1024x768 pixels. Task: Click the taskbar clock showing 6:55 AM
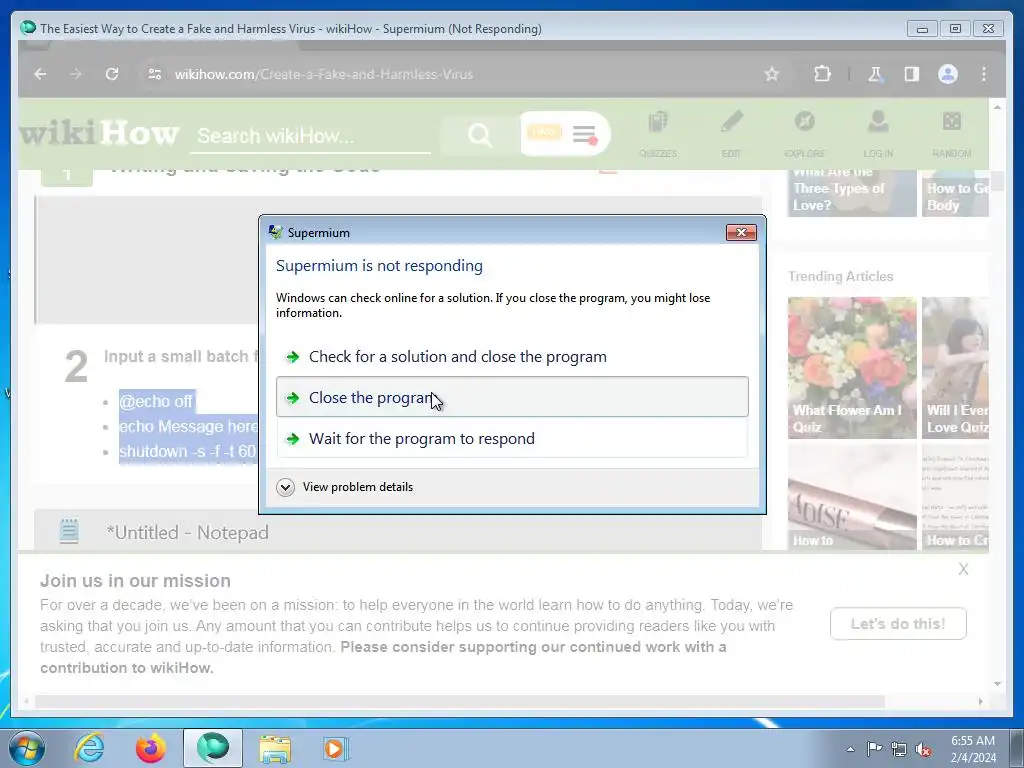click(x=973, y=749)
